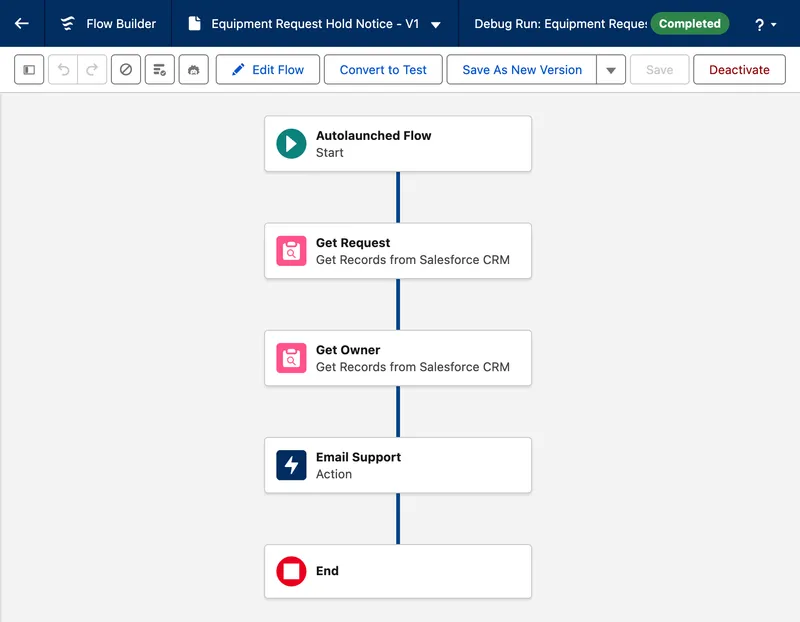Screen dimensions: 800x622
Task: Open the help question mark menu
Action: 765,24
